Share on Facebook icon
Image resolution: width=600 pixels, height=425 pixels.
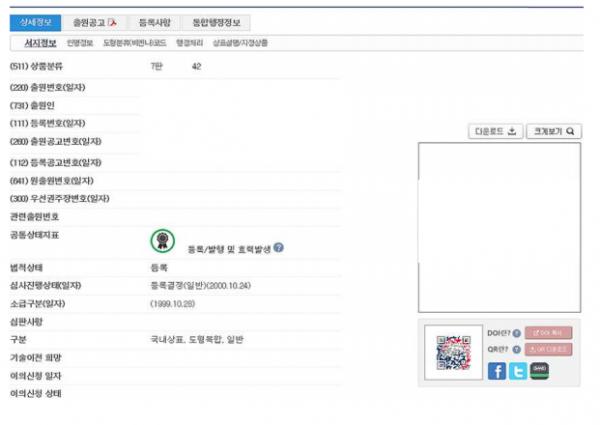497,371
